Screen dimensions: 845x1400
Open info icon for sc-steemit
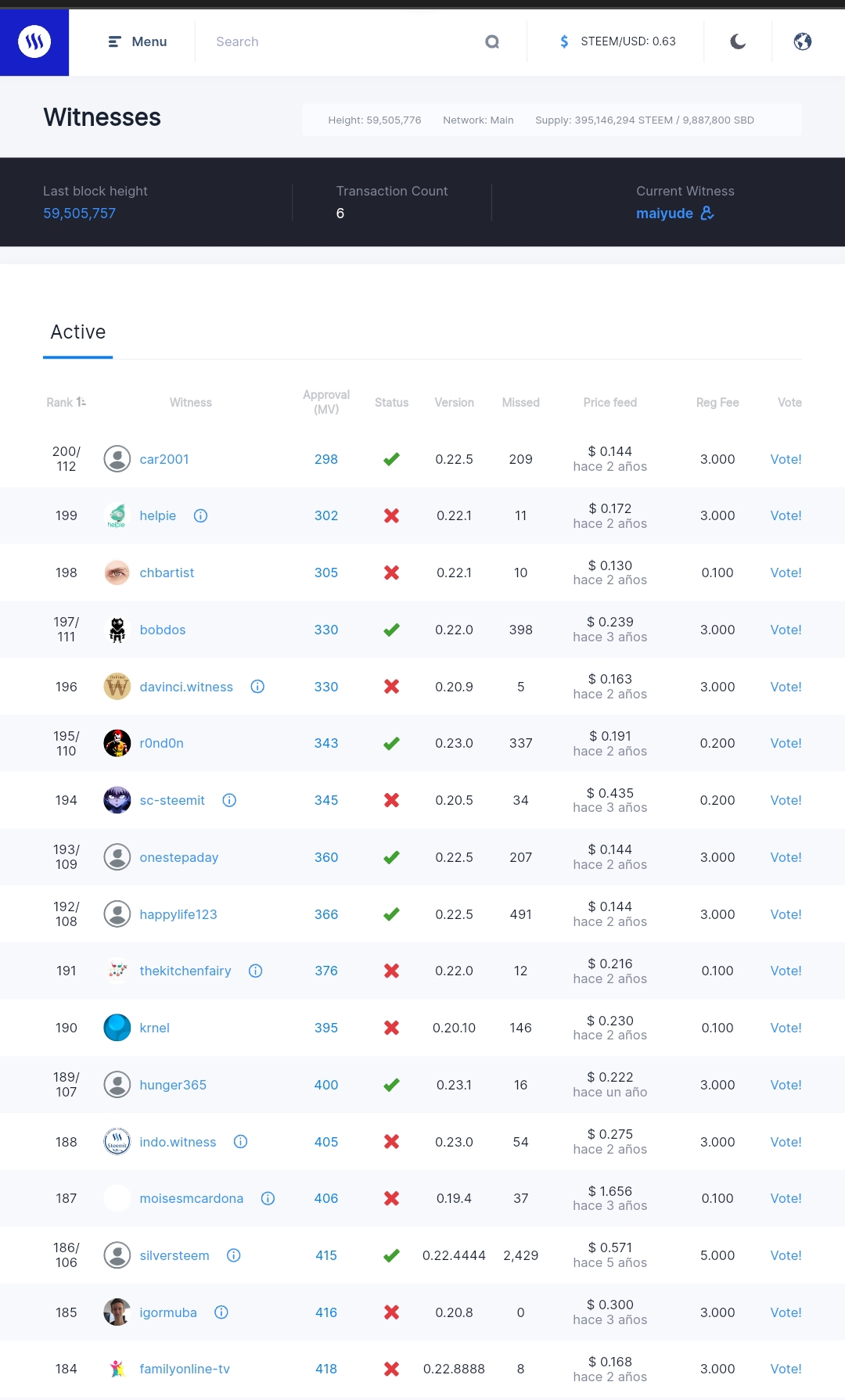coord(229,800)
